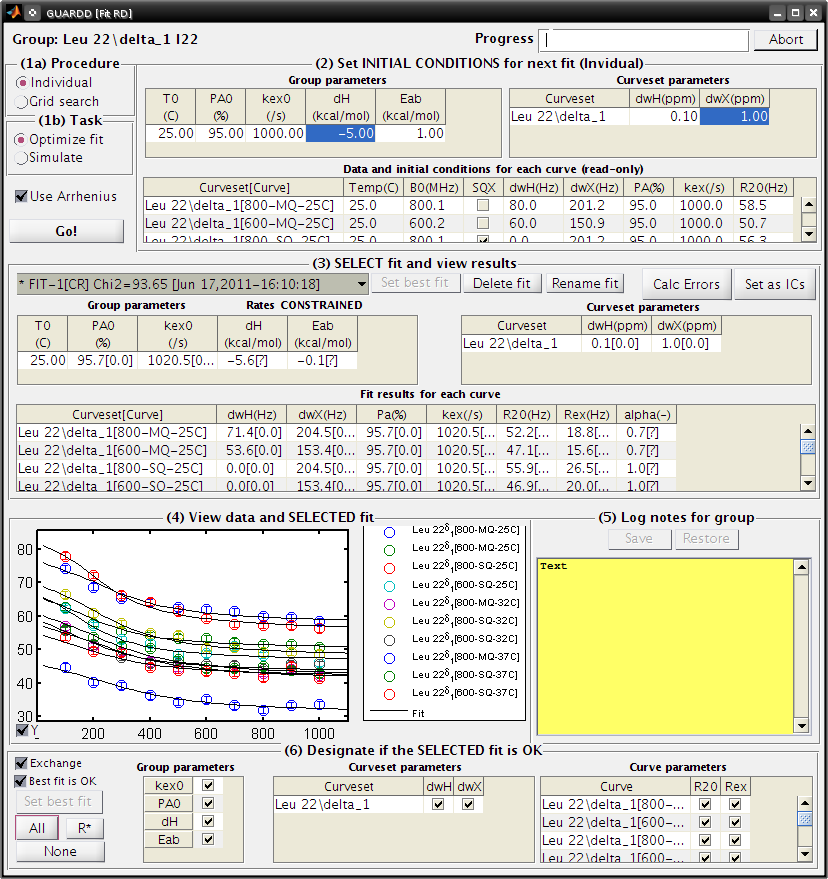Viewport: 828px width, 879px height.
Task: Edit the Eab initial value 1.00
Action: (x=410, y=133)
